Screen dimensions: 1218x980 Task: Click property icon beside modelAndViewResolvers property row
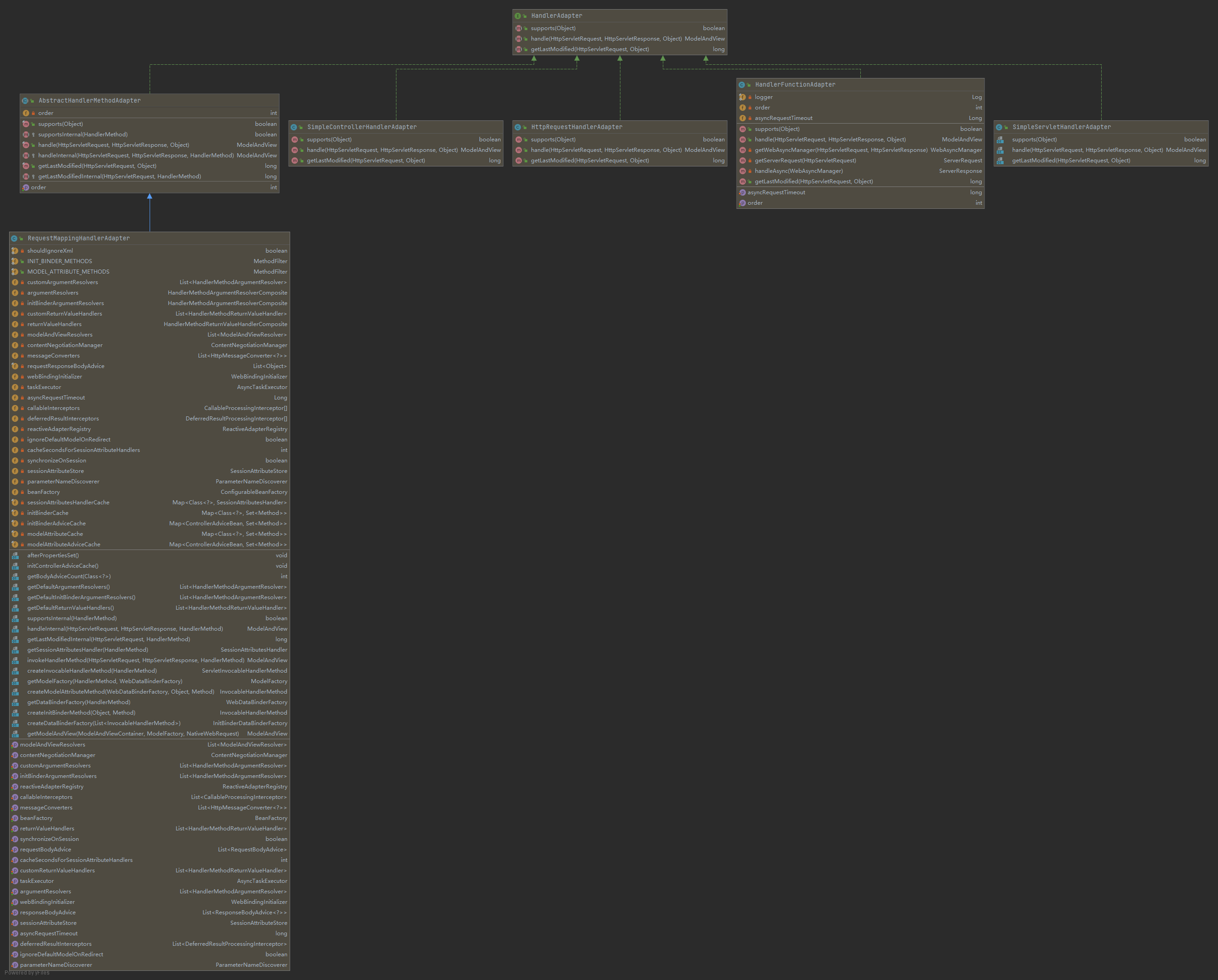point(15,745)
